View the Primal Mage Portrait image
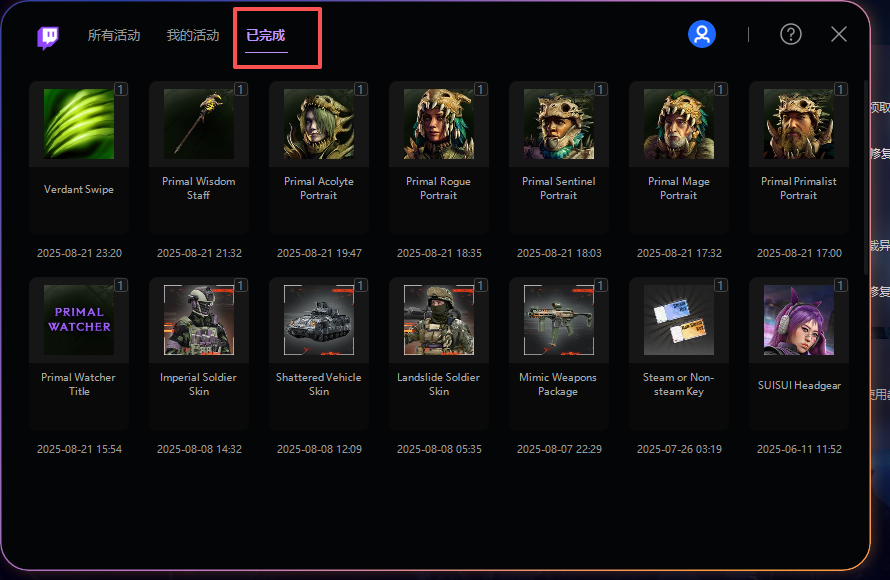Screen dimensions: 890x580 [x=679, y=124]
